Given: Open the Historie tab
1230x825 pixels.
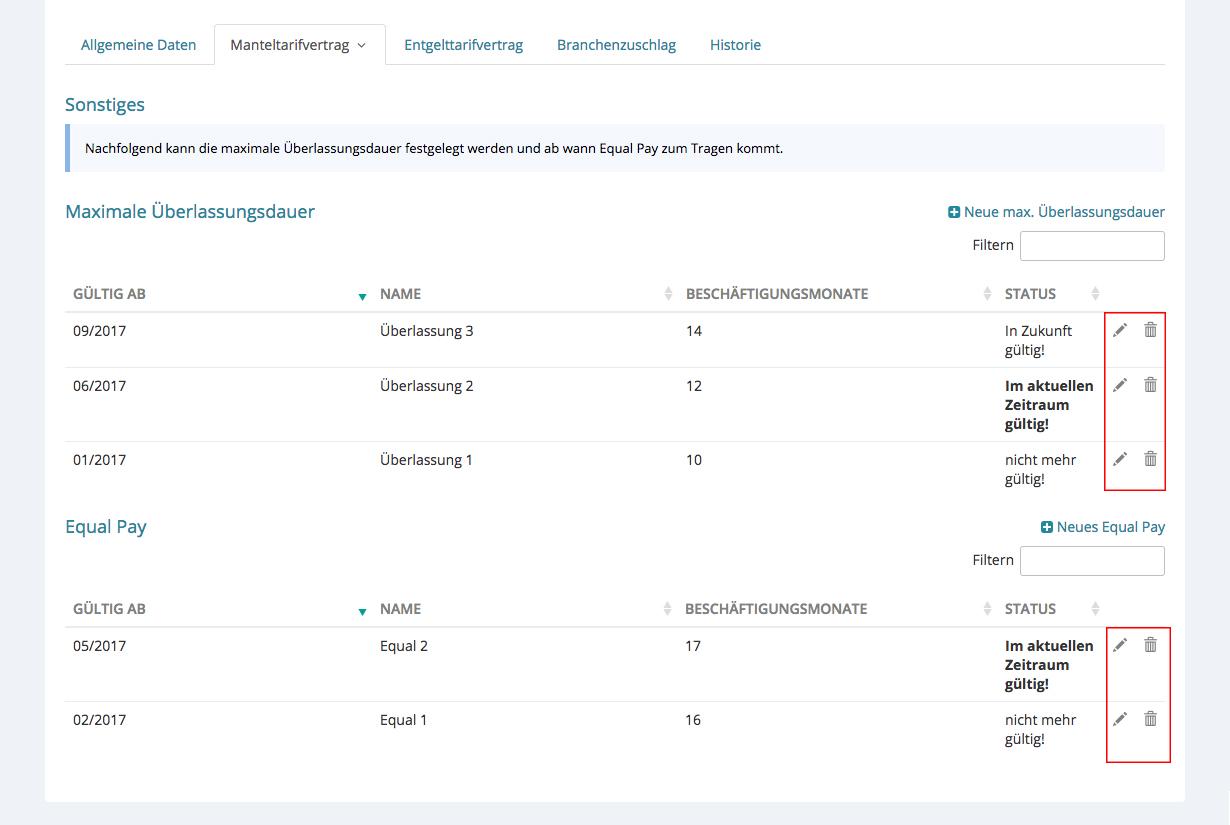Looking at the screenshot, I should click(735, 45).
